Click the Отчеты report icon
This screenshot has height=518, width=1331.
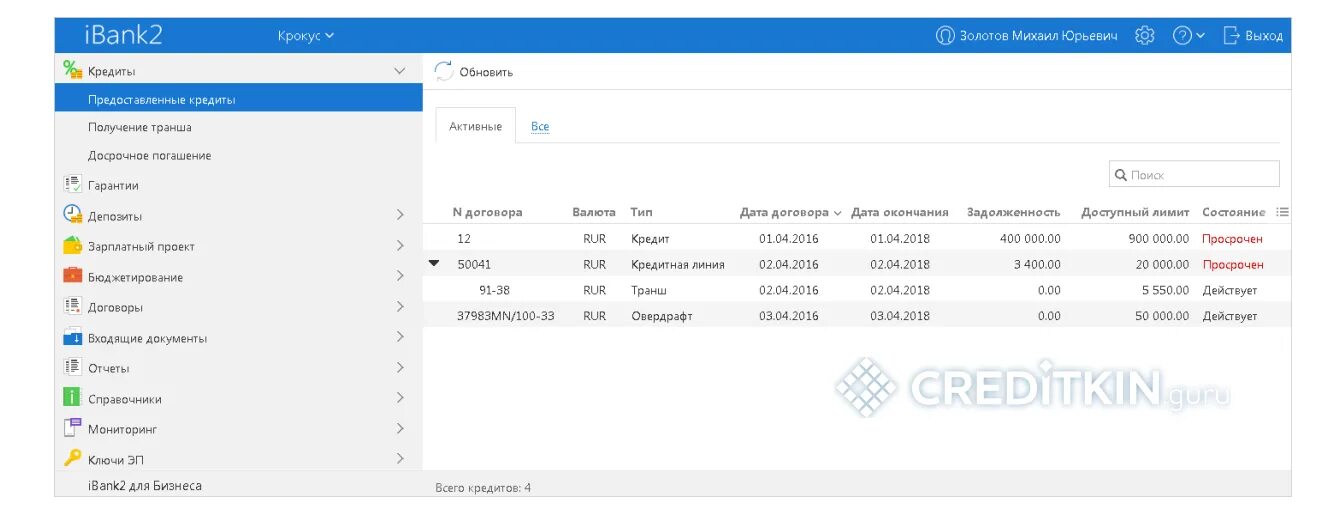72,367
